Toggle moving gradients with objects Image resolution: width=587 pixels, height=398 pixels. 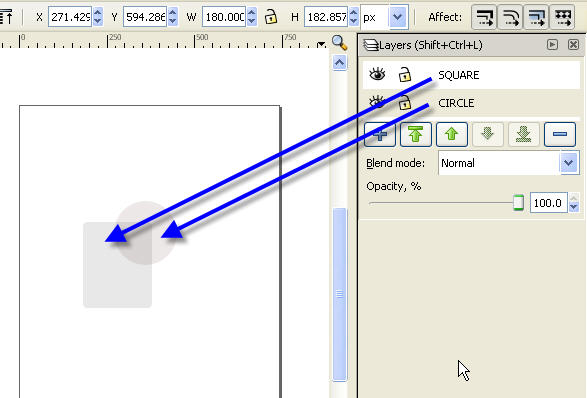[536, 17]
